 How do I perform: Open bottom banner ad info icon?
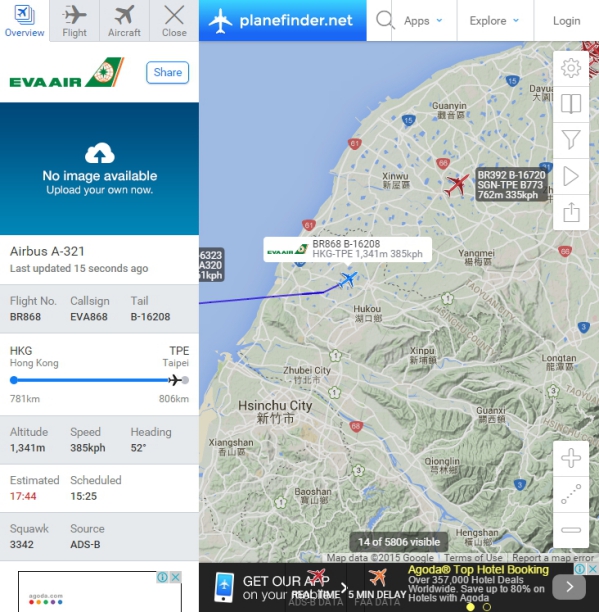pyautogui.click(x=579, y=569)
